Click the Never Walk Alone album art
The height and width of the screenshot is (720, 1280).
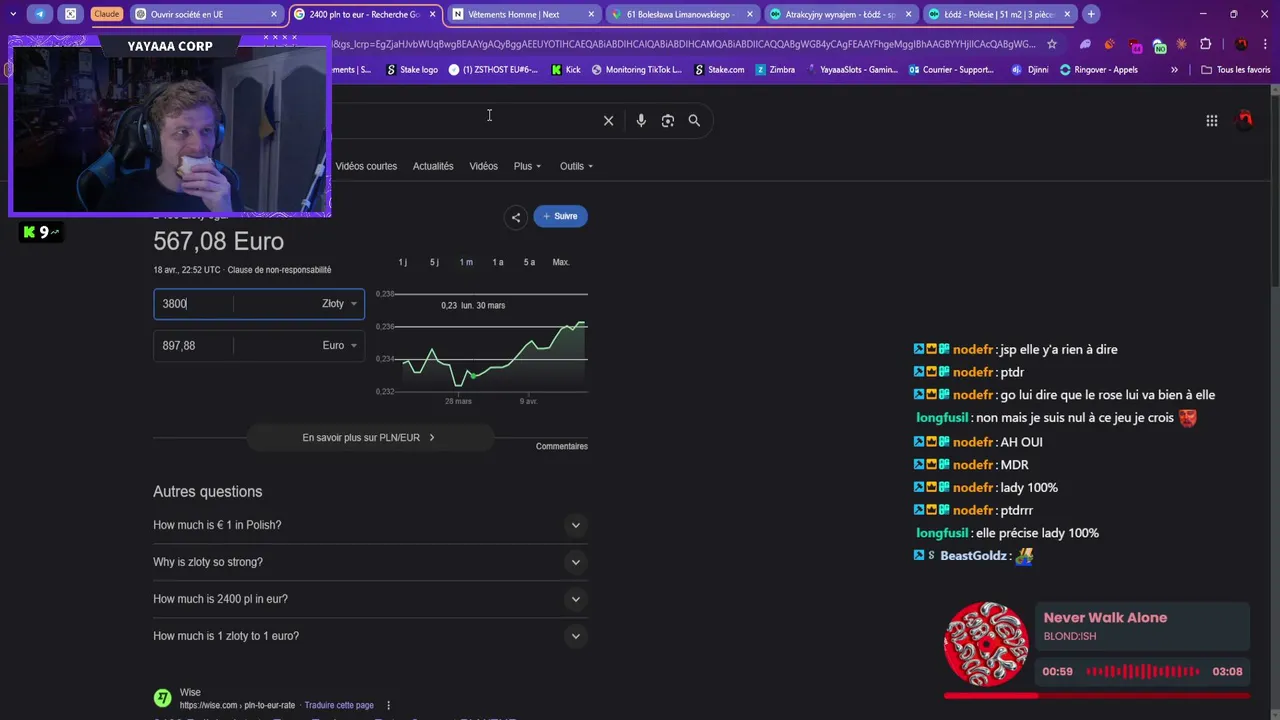pyautogui.click(x=986, y=644)
